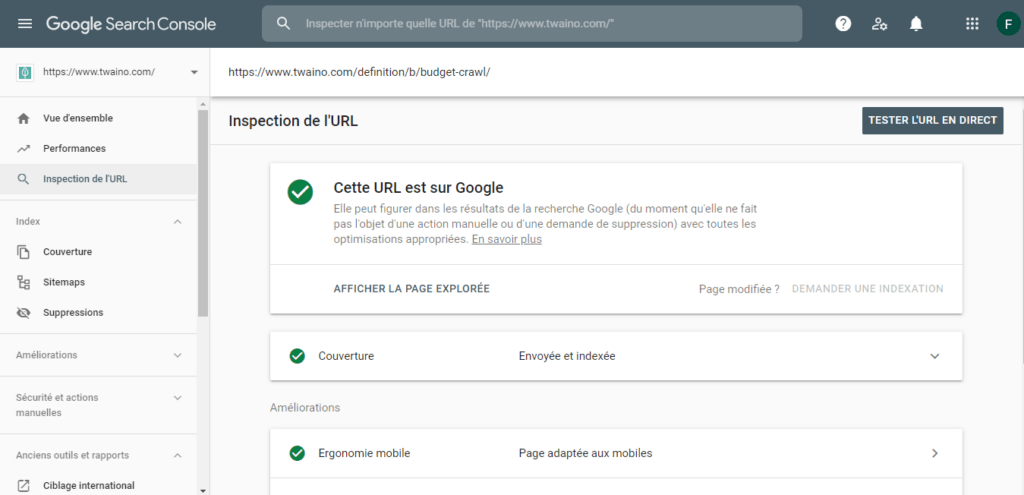Open the hamburger main menu
The image size is (1024, 495).
tap(25, 24)
